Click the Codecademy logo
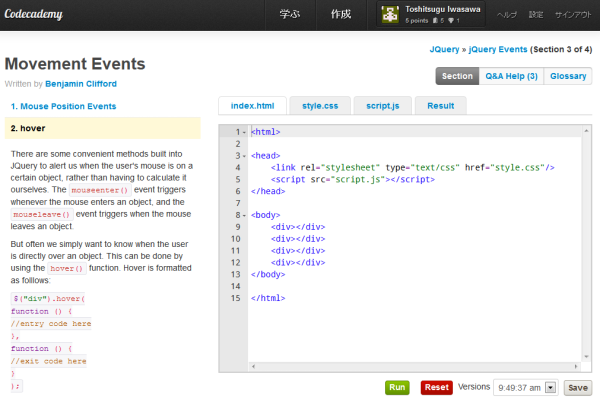 pos(33,14)
